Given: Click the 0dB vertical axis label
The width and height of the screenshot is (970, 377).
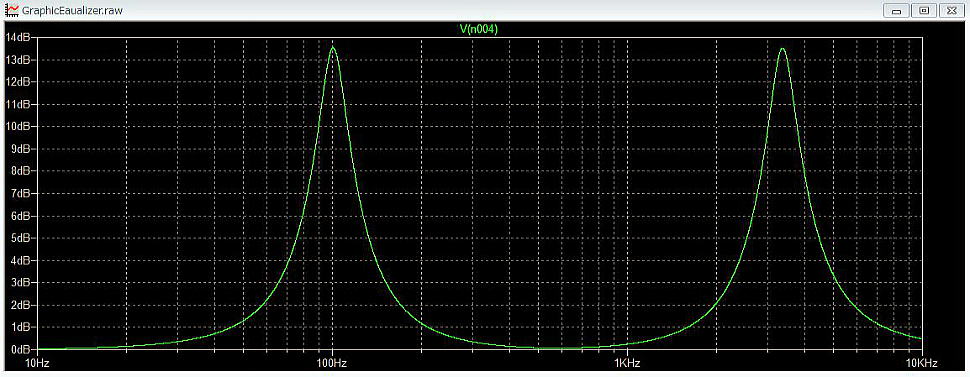Looking at the screenshot, I should click(x=20, y=350).
